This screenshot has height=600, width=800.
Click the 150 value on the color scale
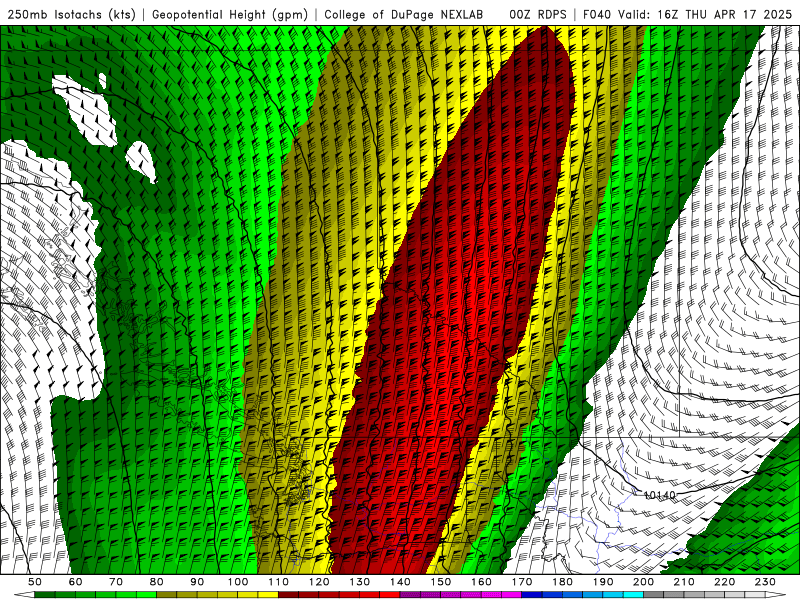(441, 582)
